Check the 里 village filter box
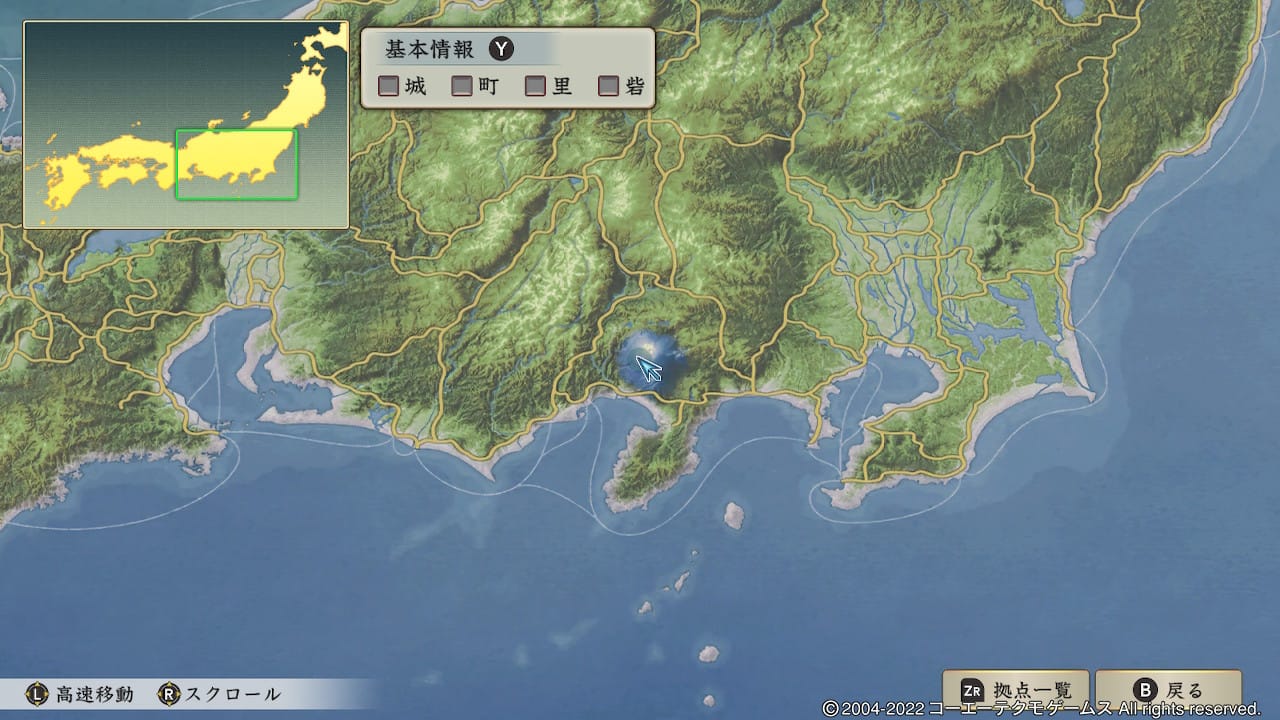1280x720 pixels. [534, 86]
